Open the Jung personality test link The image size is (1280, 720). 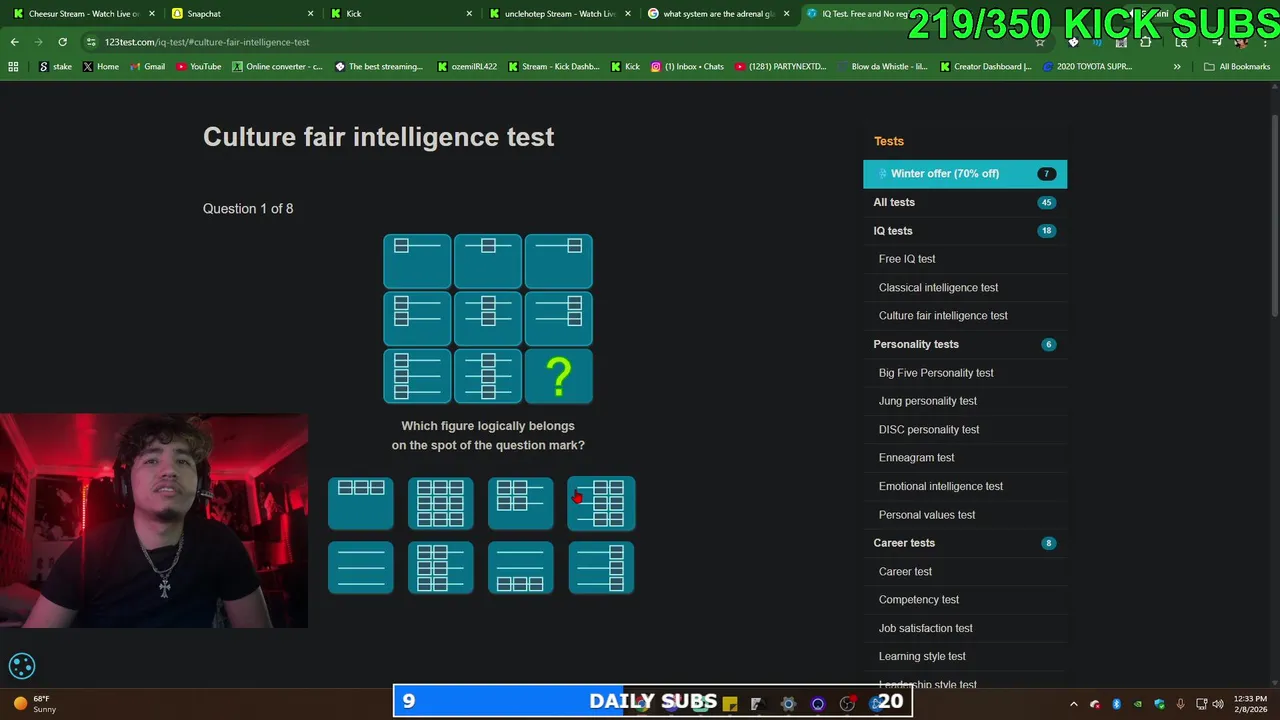point(928,401)
